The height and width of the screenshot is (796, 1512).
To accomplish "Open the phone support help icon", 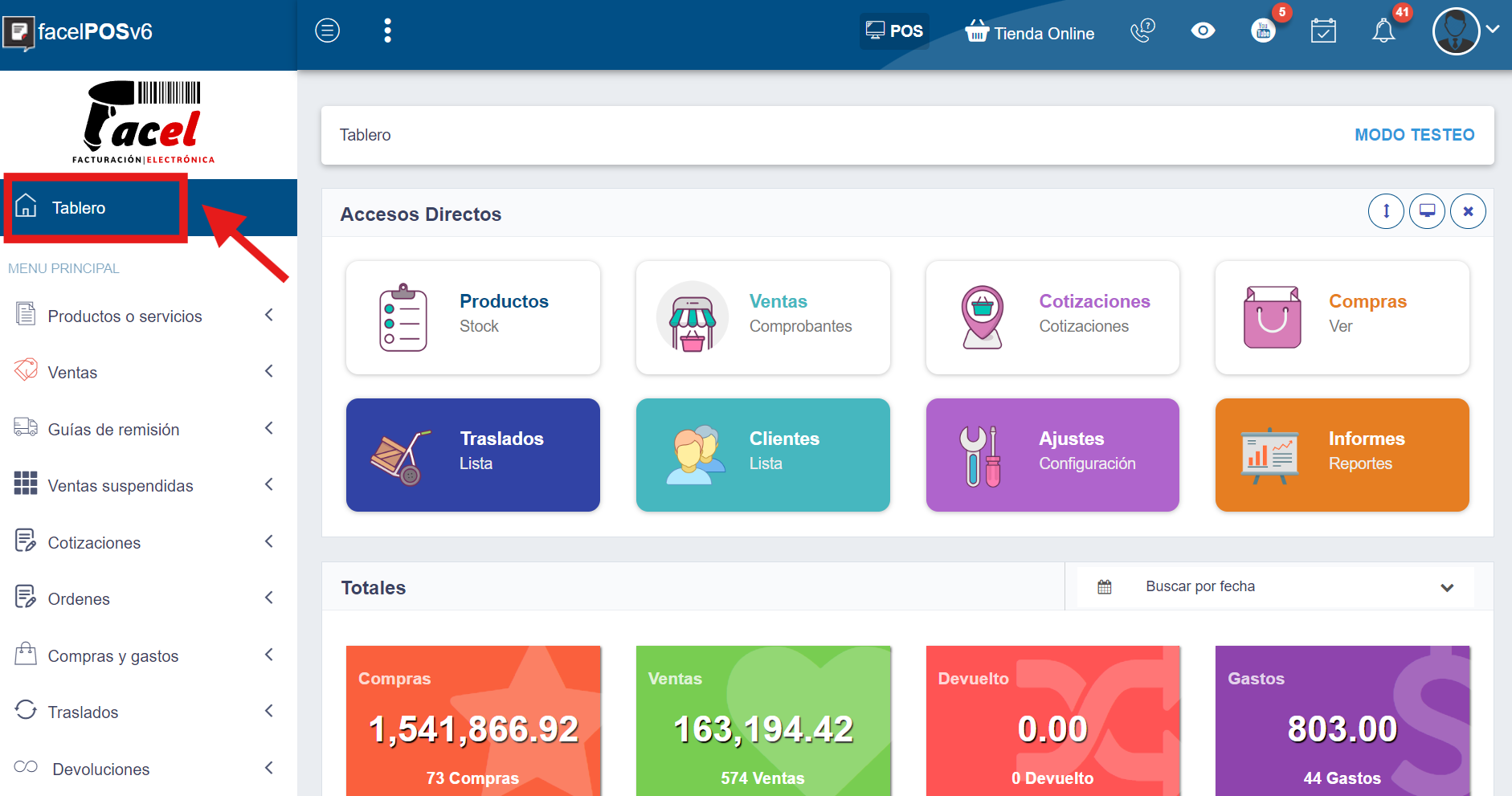I will pos(1142,31).
